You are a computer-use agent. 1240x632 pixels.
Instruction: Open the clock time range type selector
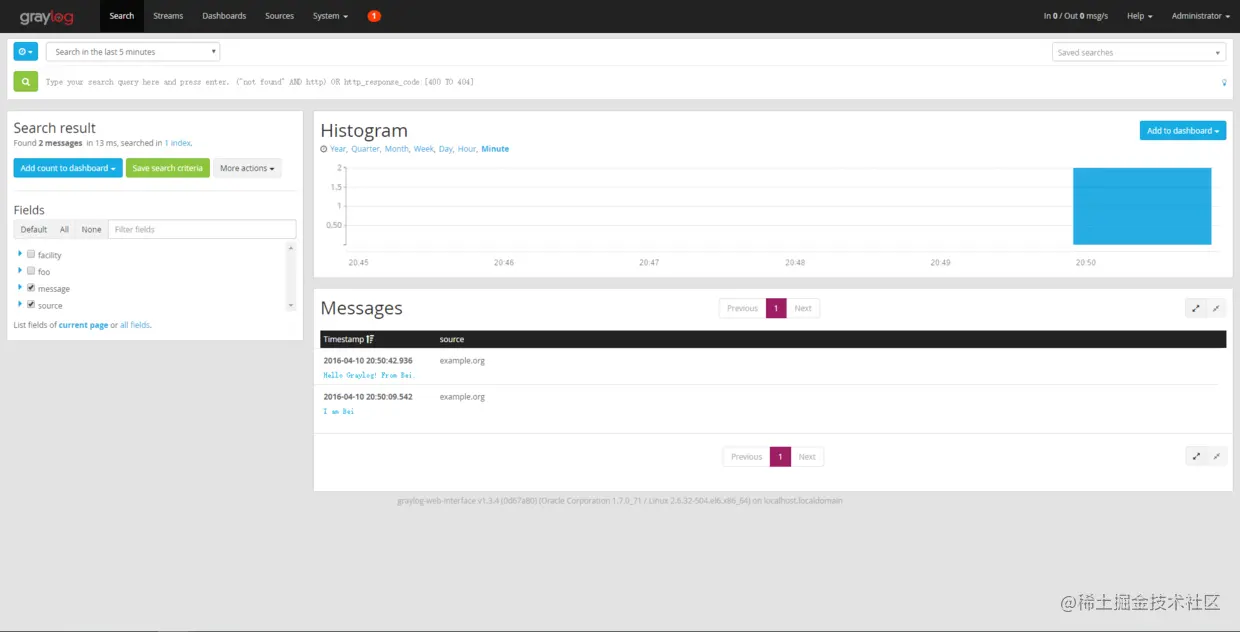point(25,51)
